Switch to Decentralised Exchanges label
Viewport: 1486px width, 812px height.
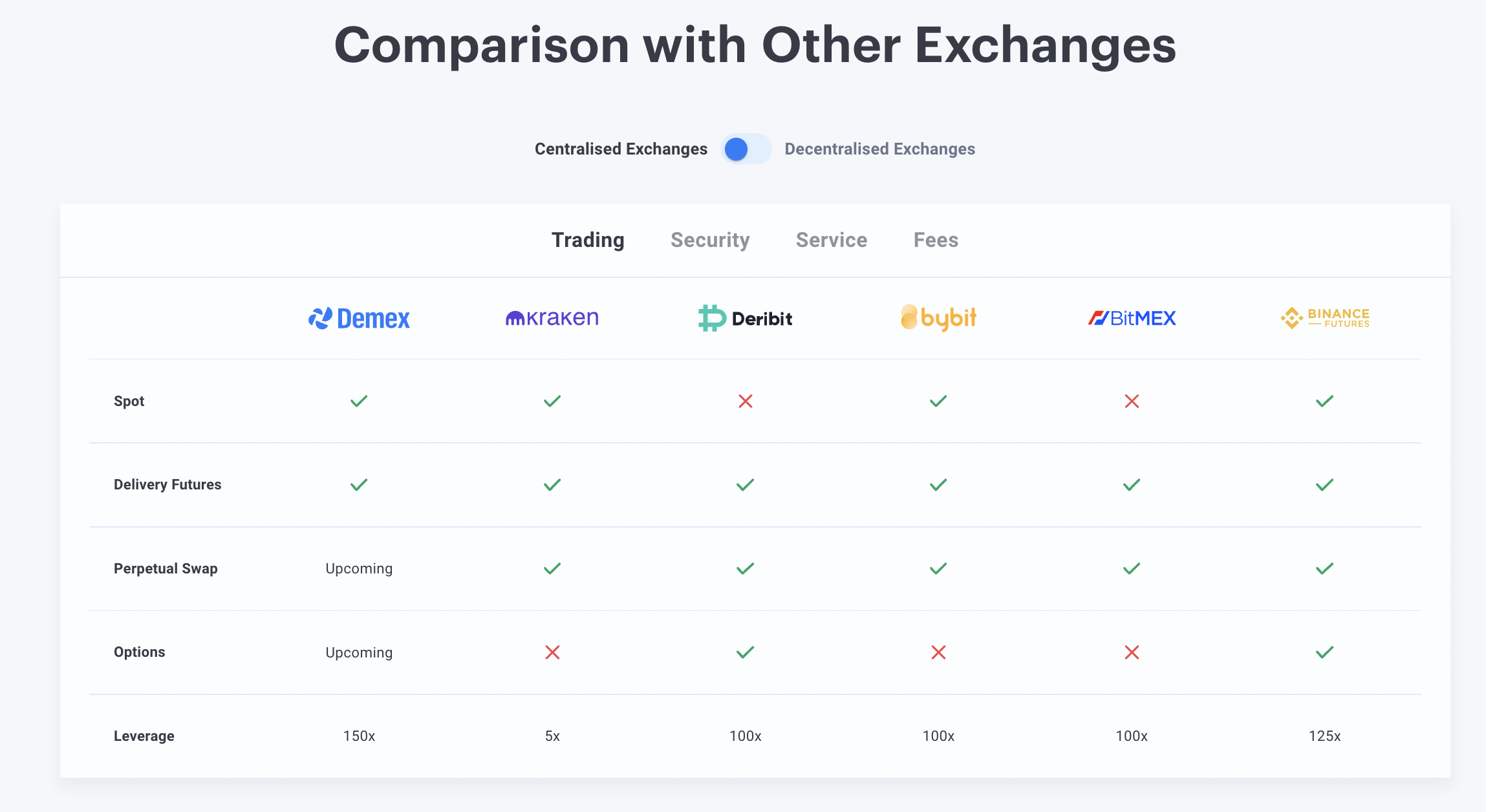(879, 149)
